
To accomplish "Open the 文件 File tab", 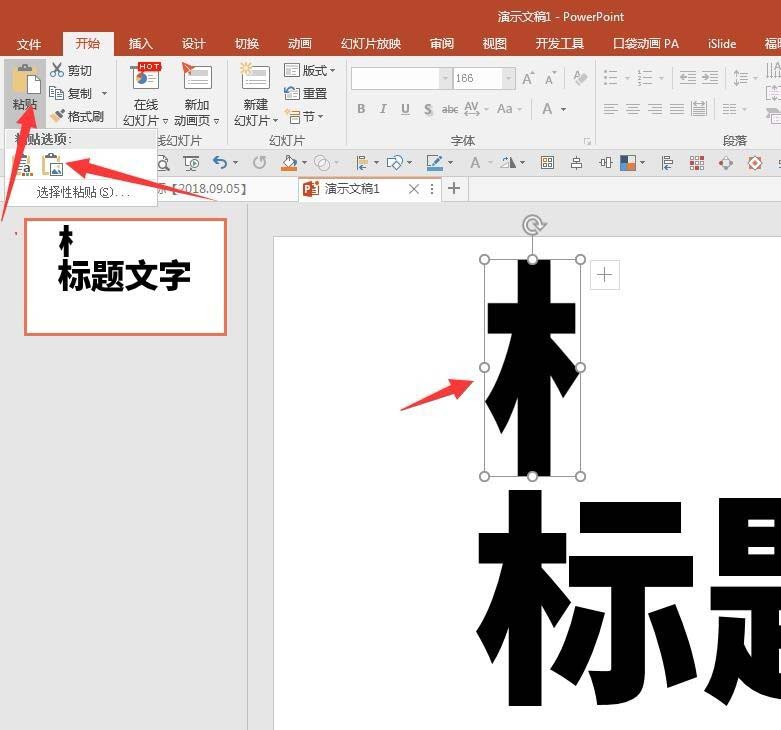I will point(29,44).
